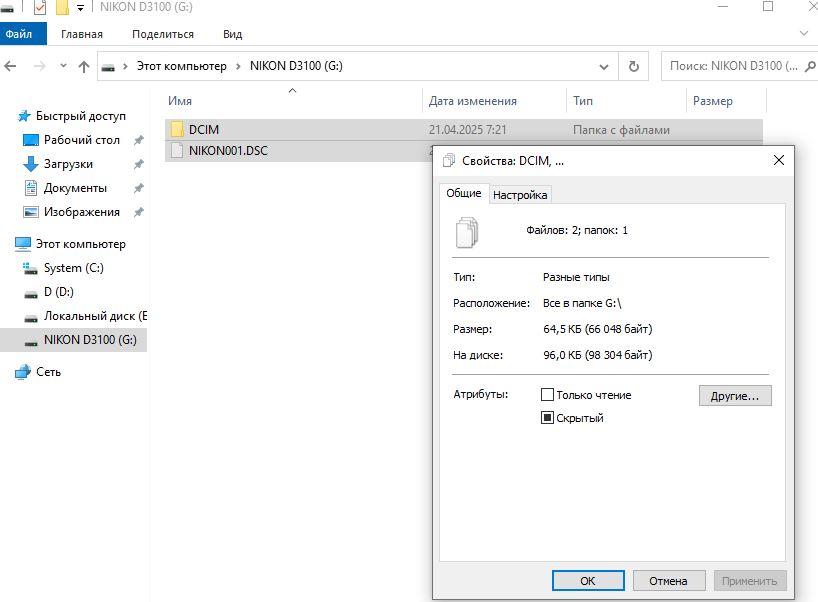This screenshot has width=818, height=602.
Task: Open recent locations dropdown arrow
Action: pyautogui.click(x=63, y=66)
